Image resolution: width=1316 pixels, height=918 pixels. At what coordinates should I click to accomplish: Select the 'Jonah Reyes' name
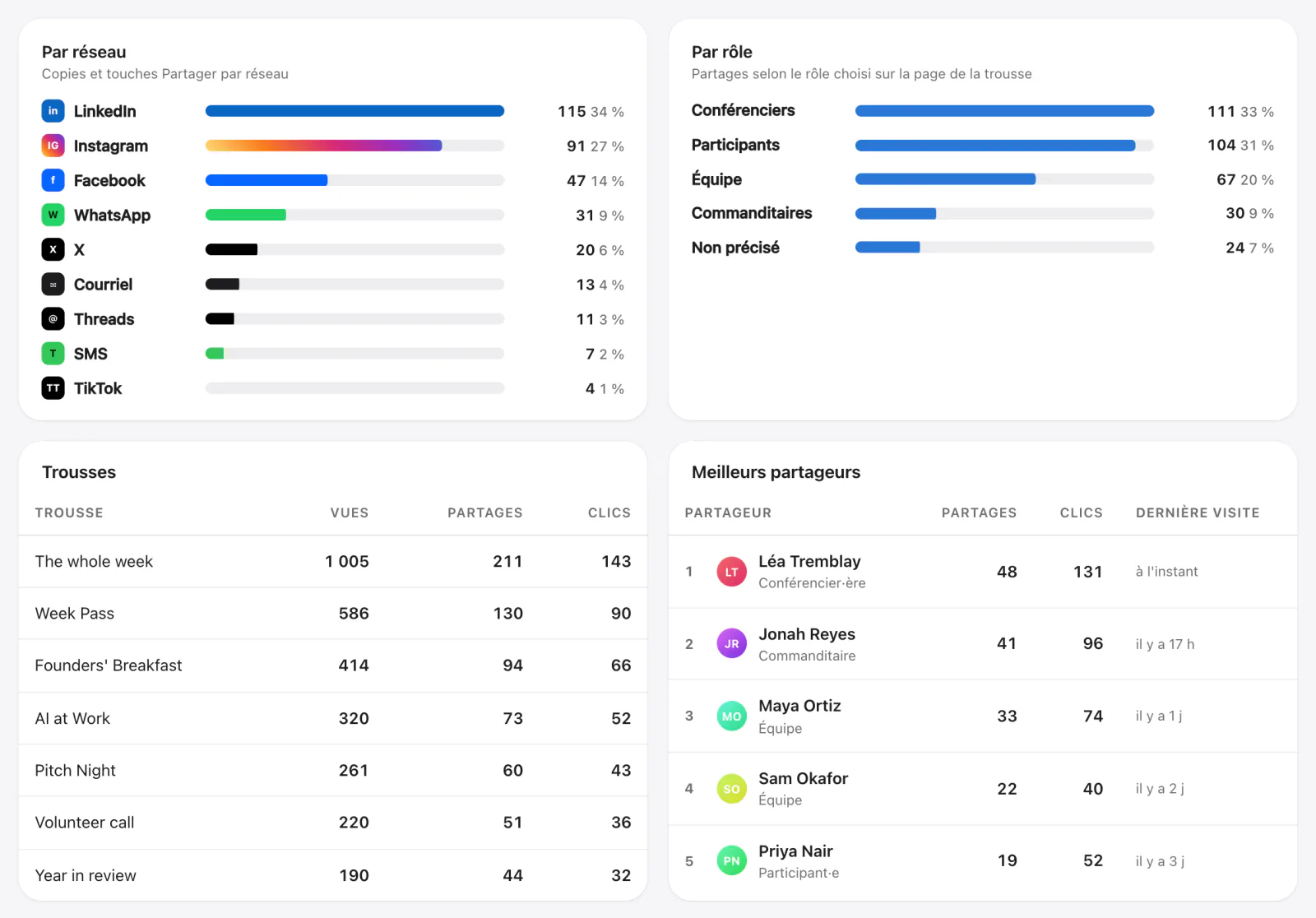(x=807, y=634)
